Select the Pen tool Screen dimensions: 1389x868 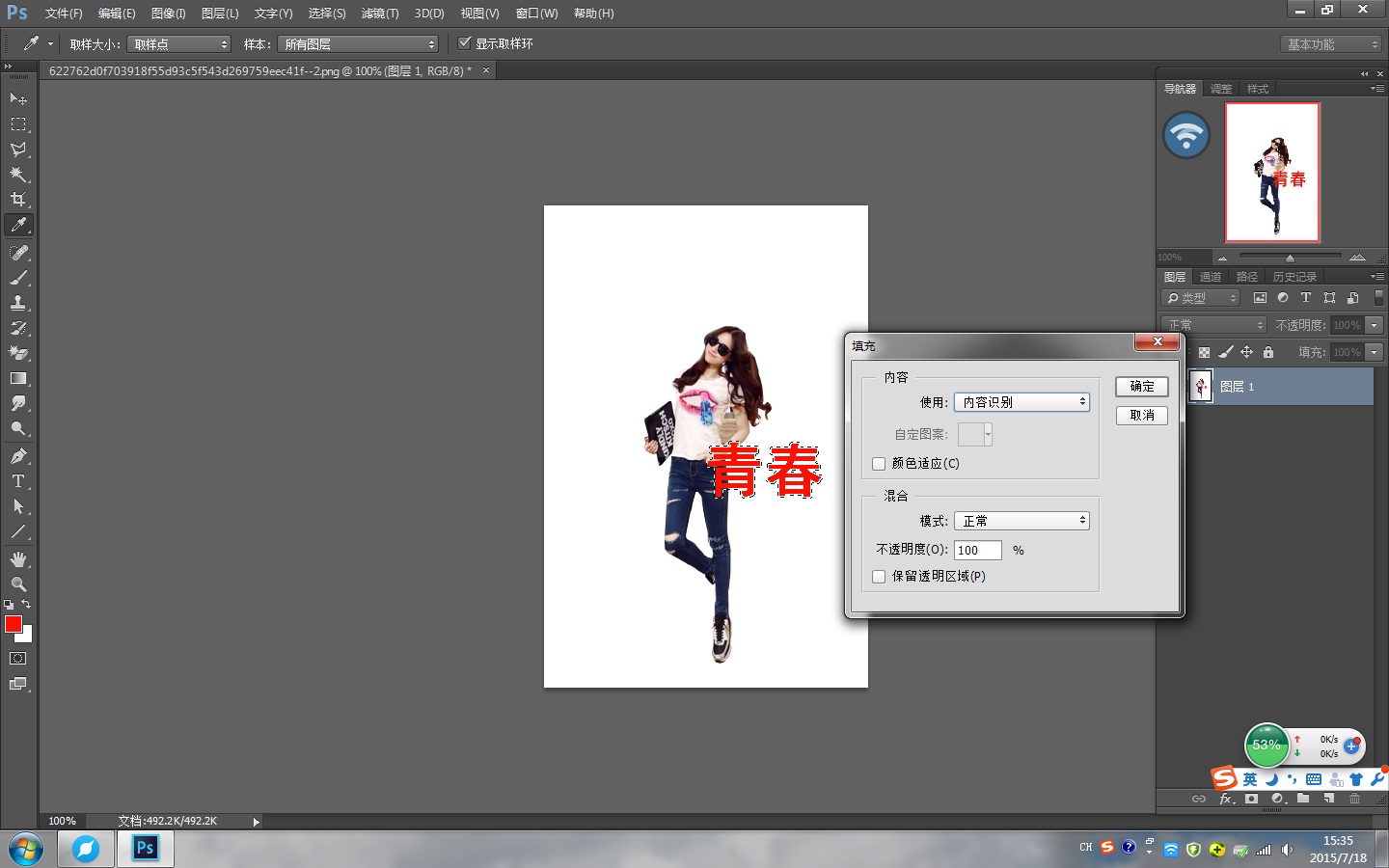pyautogui.click(x=18, y=456)
